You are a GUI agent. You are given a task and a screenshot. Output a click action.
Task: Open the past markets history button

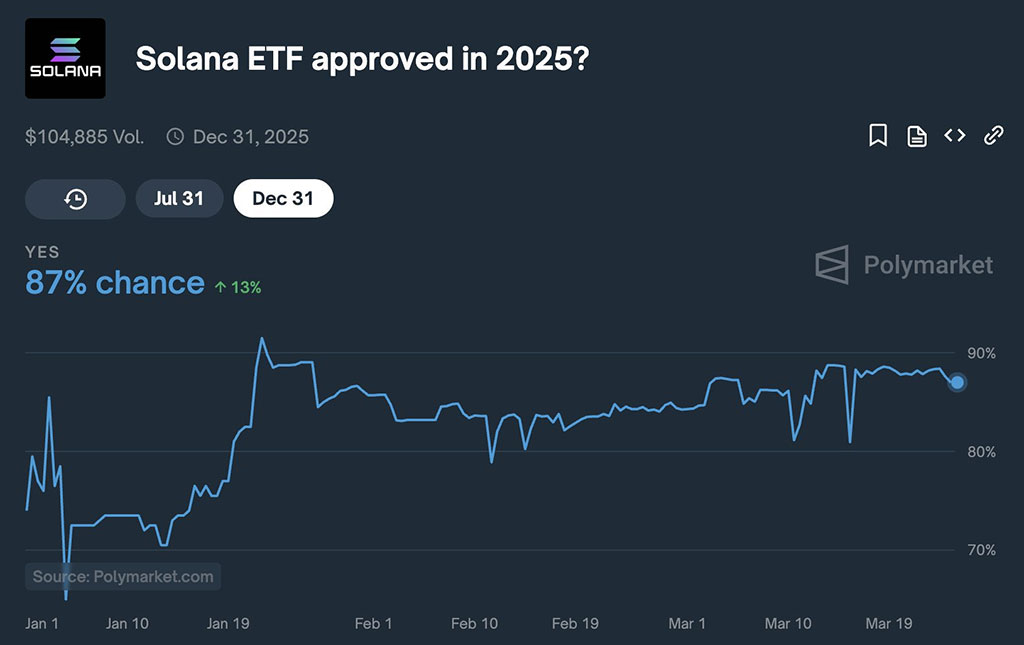(75, 199)
